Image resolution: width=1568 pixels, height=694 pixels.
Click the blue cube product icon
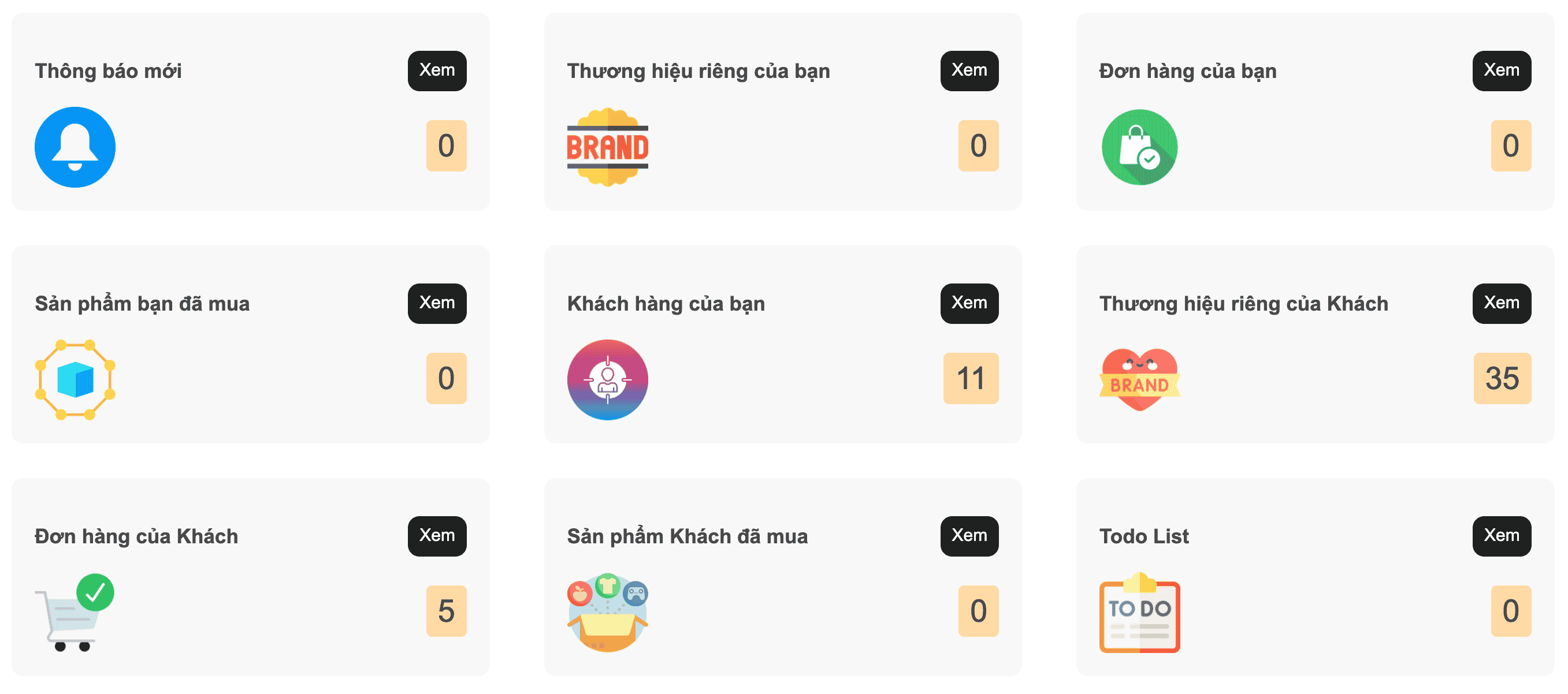[75, 379]
